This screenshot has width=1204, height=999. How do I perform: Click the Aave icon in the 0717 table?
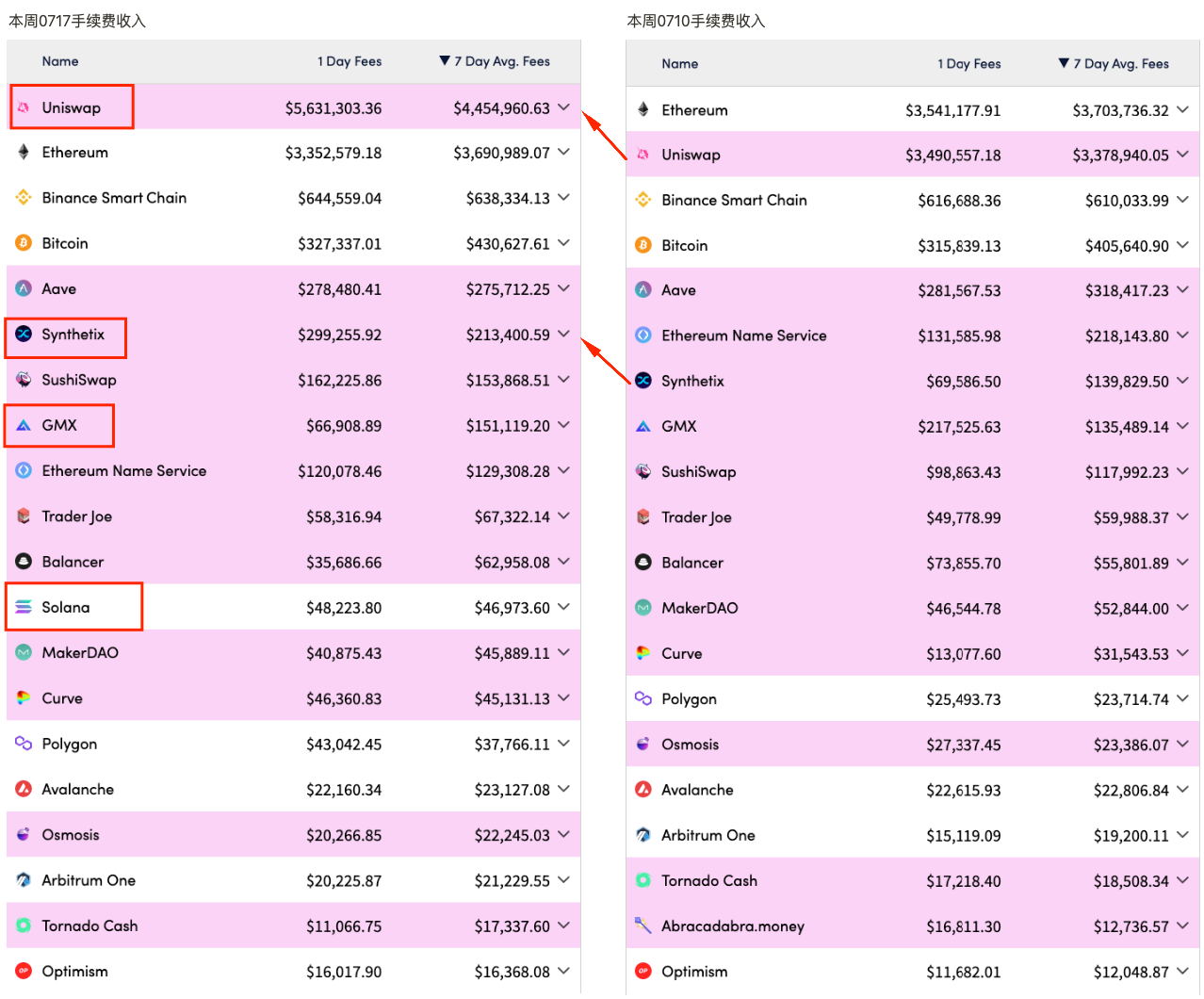[24, 288]
